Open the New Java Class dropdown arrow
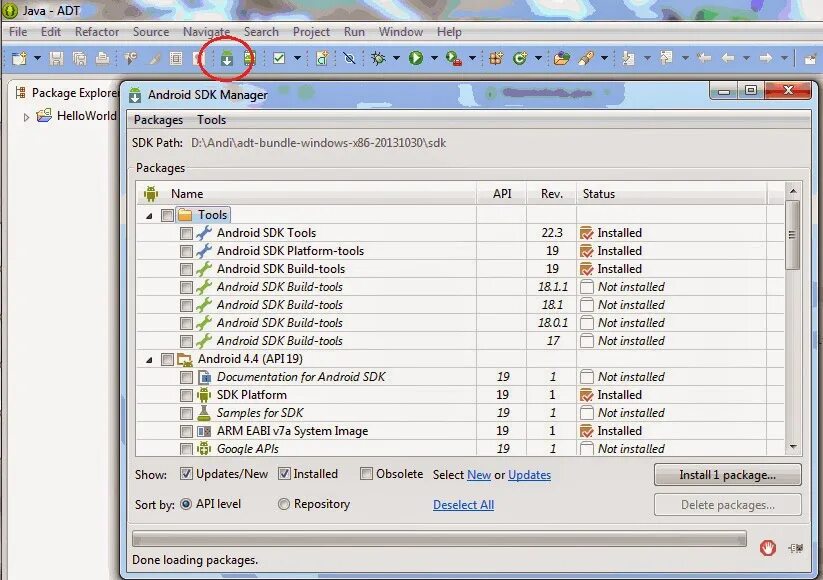The image size is (823, 580). tap(538, 58)
